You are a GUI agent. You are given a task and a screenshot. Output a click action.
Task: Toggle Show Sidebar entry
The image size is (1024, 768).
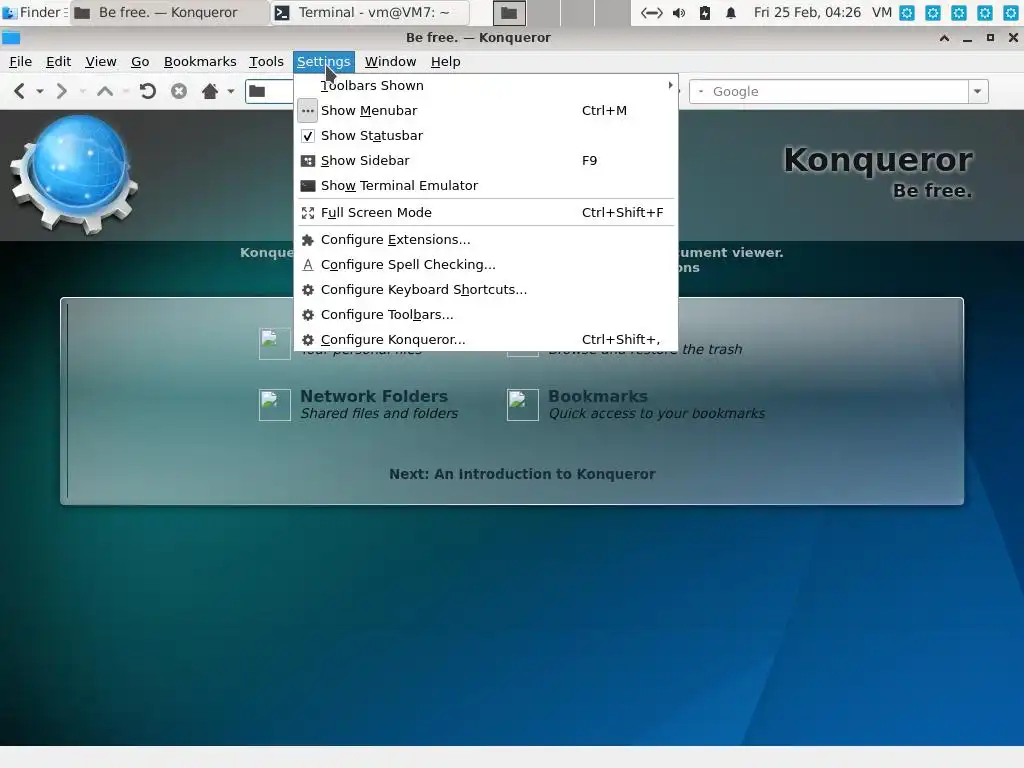coord(487,161)
